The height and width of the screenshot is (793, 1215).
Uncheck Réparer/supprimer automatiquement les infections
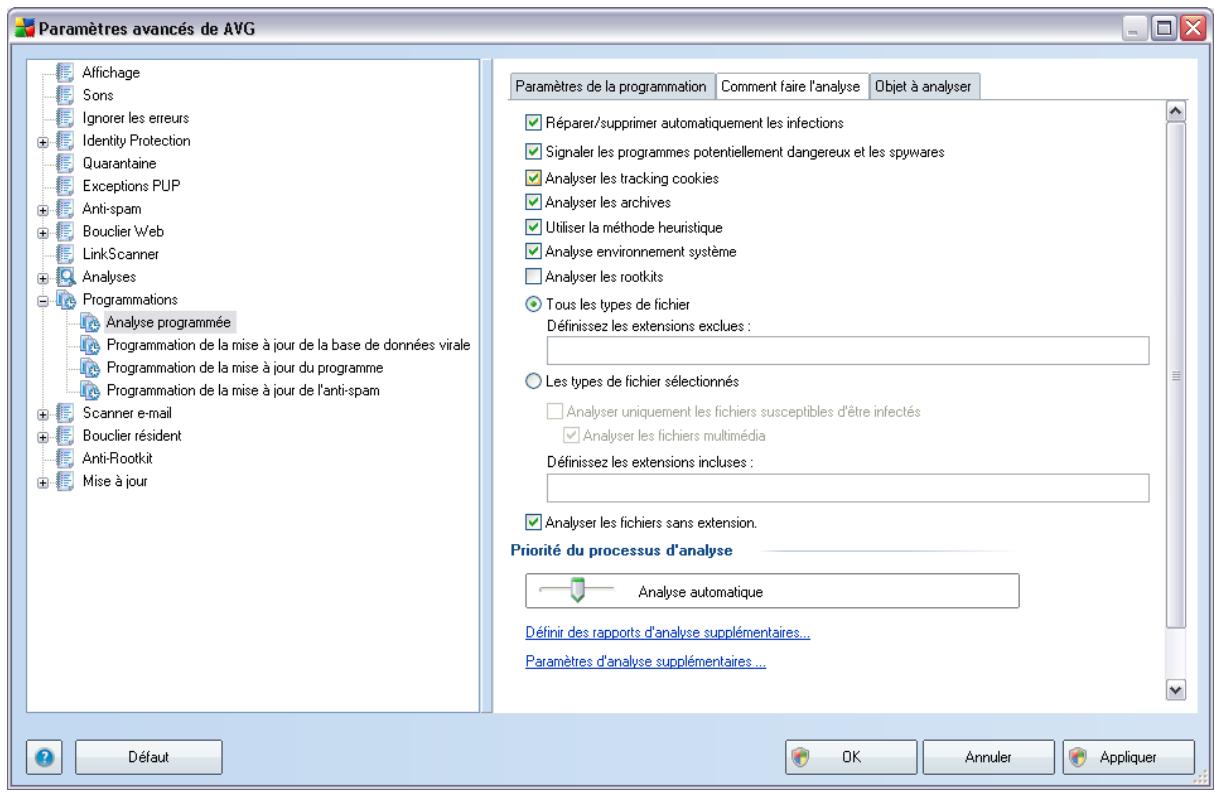coord(533,123)
